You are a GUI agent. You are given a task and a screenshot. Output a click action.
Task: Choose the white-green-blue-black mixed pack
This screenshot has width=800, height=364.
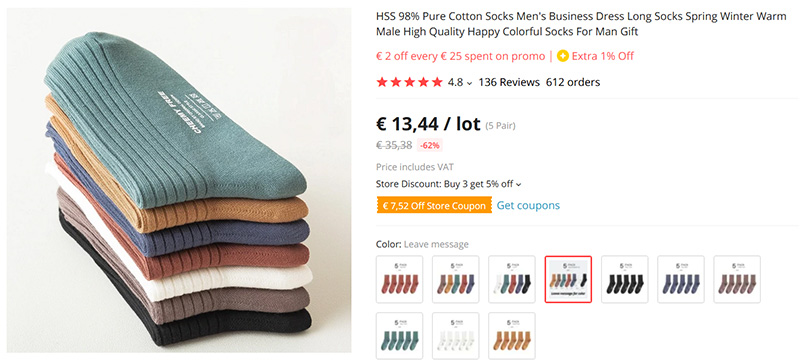(x=512, y=279)
